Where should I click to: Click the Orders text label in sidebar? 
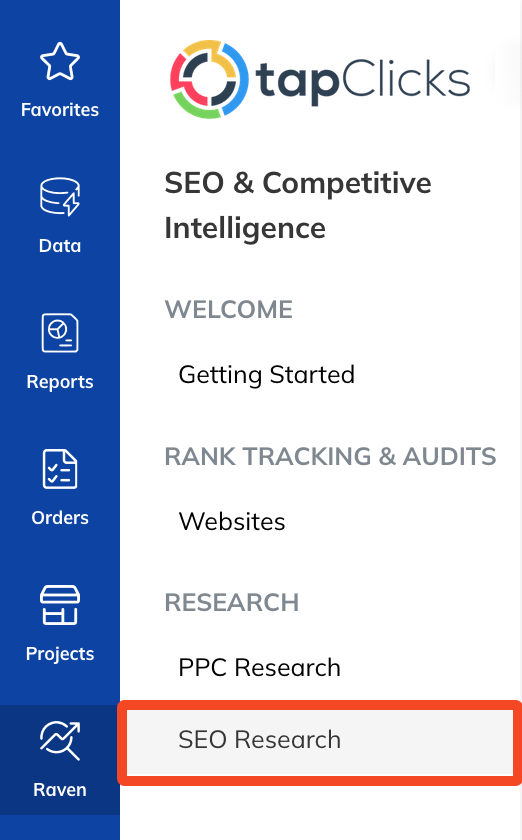[x=60, y=518]
